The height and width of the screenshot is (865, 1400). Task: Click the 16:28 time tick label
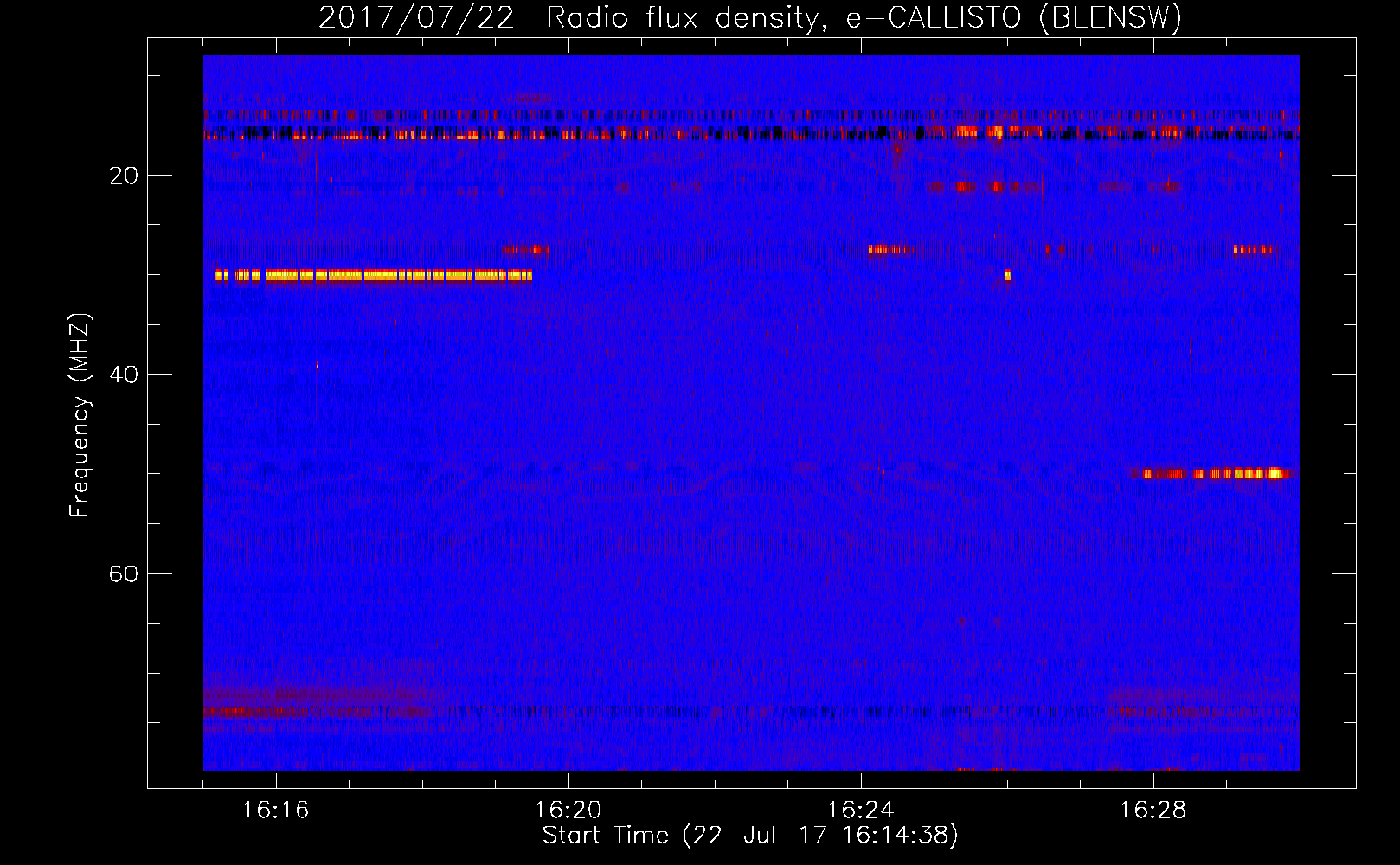pos(1153,811)
